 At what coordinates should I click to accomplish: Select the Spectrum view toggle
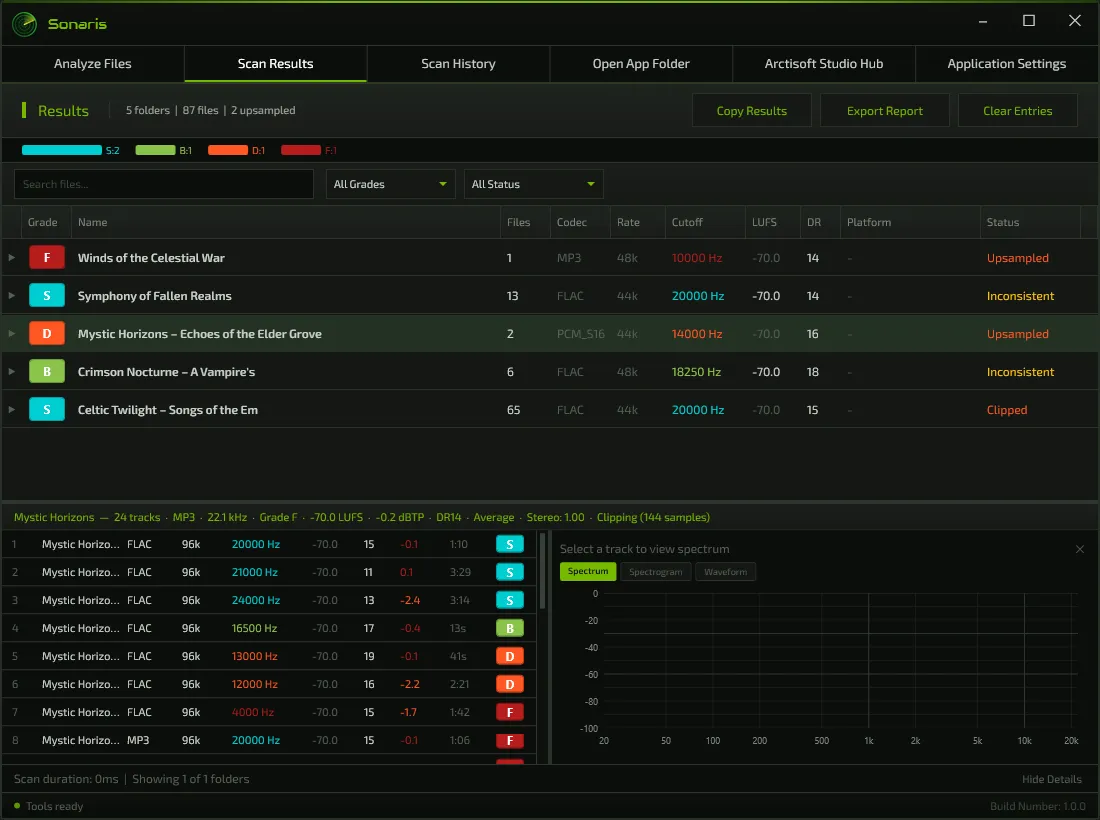(x=588, y=572)
